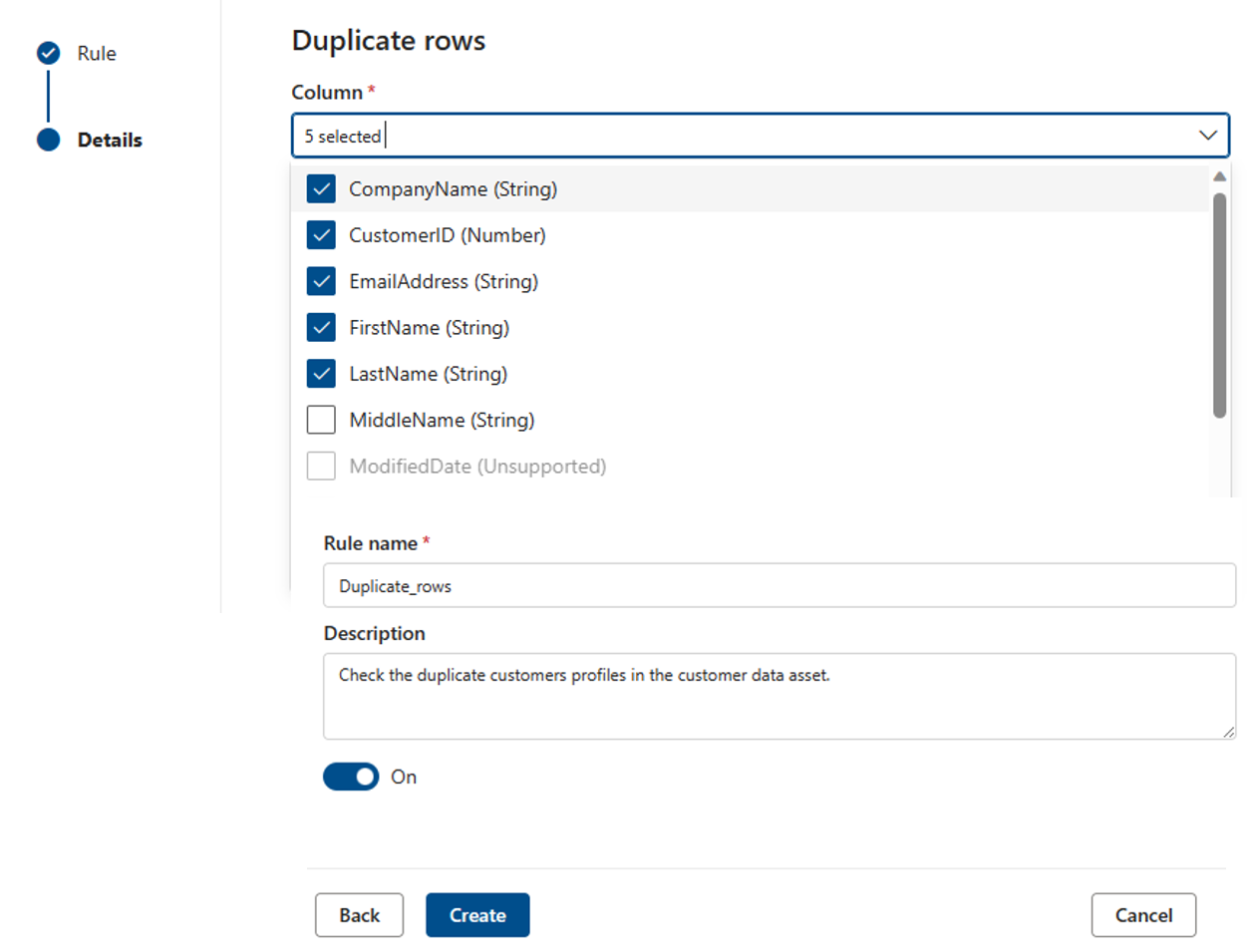1249x952 pixels.
Task: Turn off the rule using the On toggle
Action: 350,777
